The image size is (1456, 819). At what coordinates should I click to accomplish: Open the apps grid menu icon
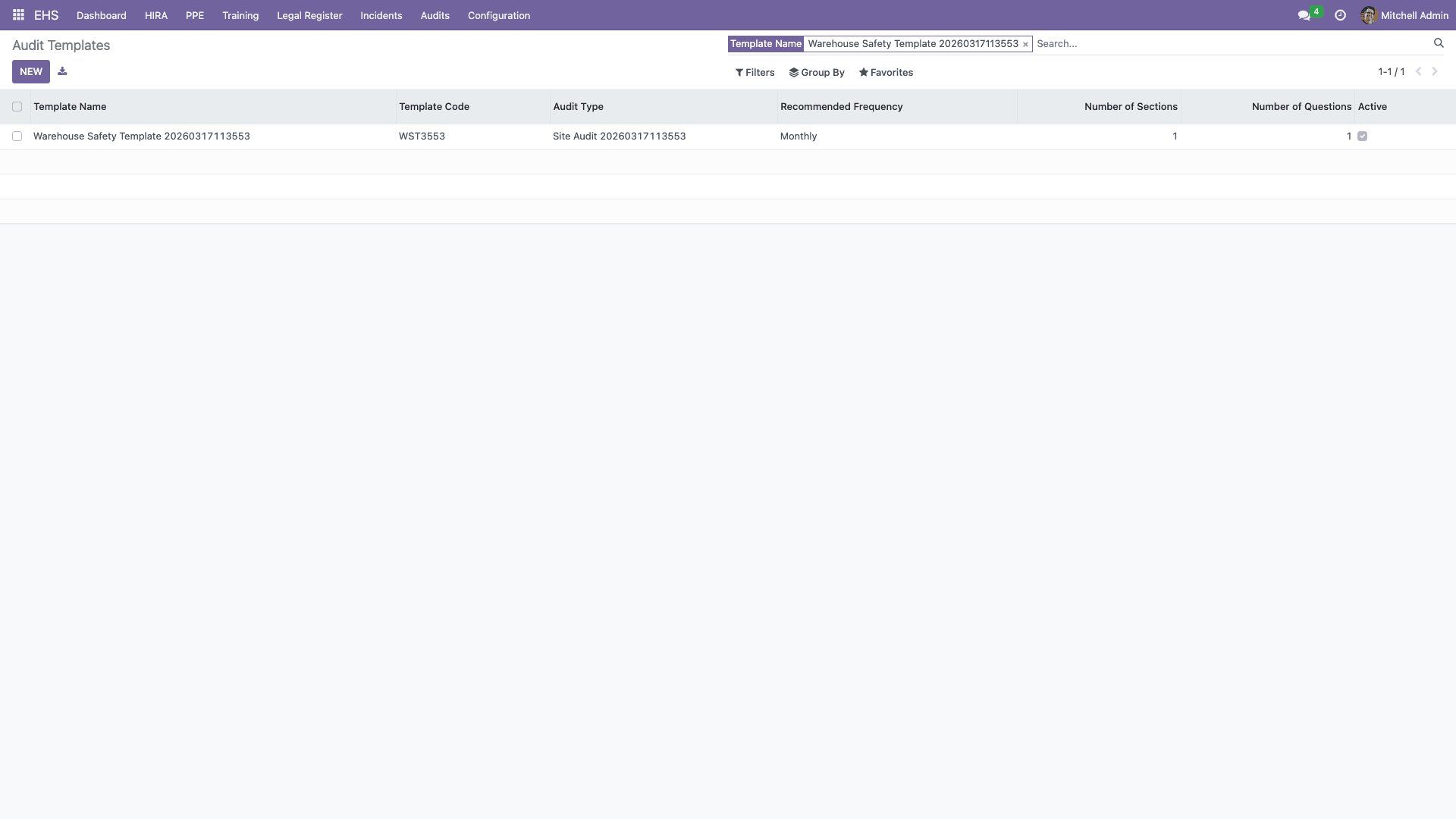[x=18, y=14]
